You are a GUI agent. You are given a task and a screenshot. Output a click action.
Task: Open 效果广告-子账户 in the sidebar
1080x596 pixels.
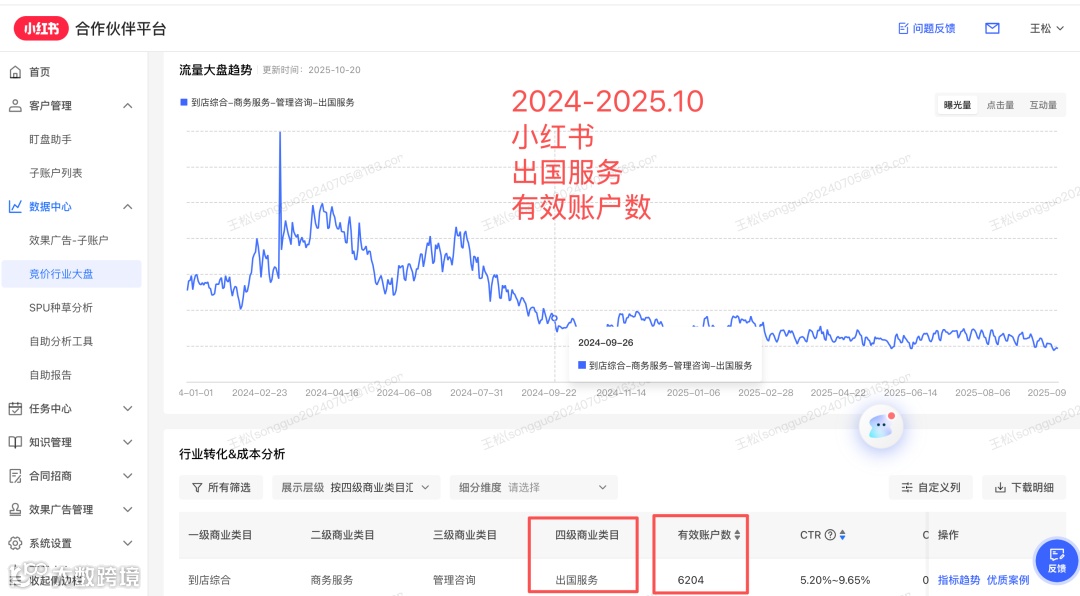(x=68, y=240)
